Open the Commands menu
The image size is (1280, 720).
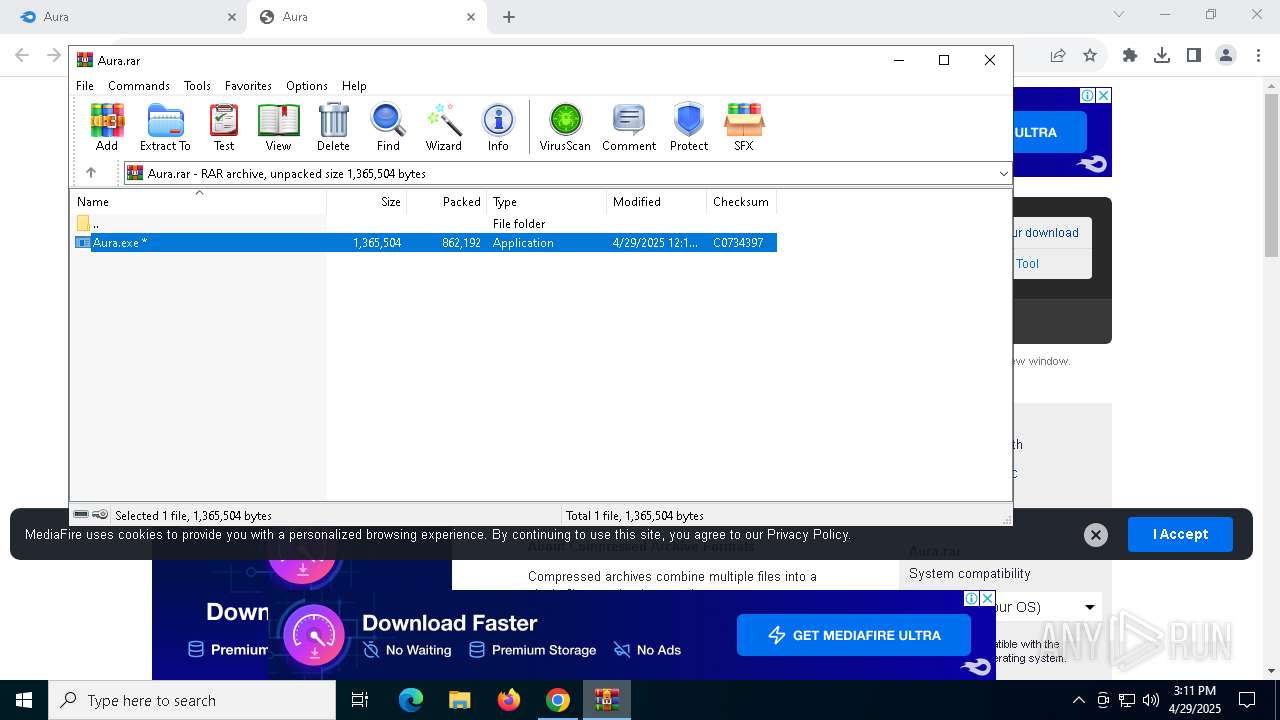(139, 86)
